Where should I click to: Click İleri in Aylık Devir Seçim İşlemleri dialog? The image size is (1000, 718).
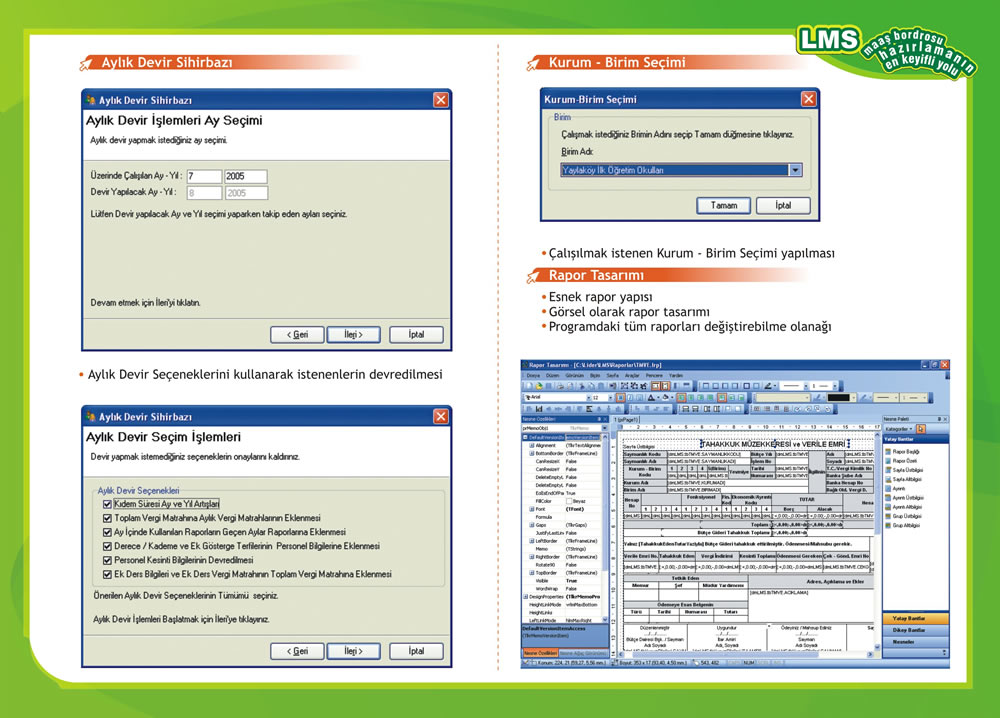click(x=353, y=651)
